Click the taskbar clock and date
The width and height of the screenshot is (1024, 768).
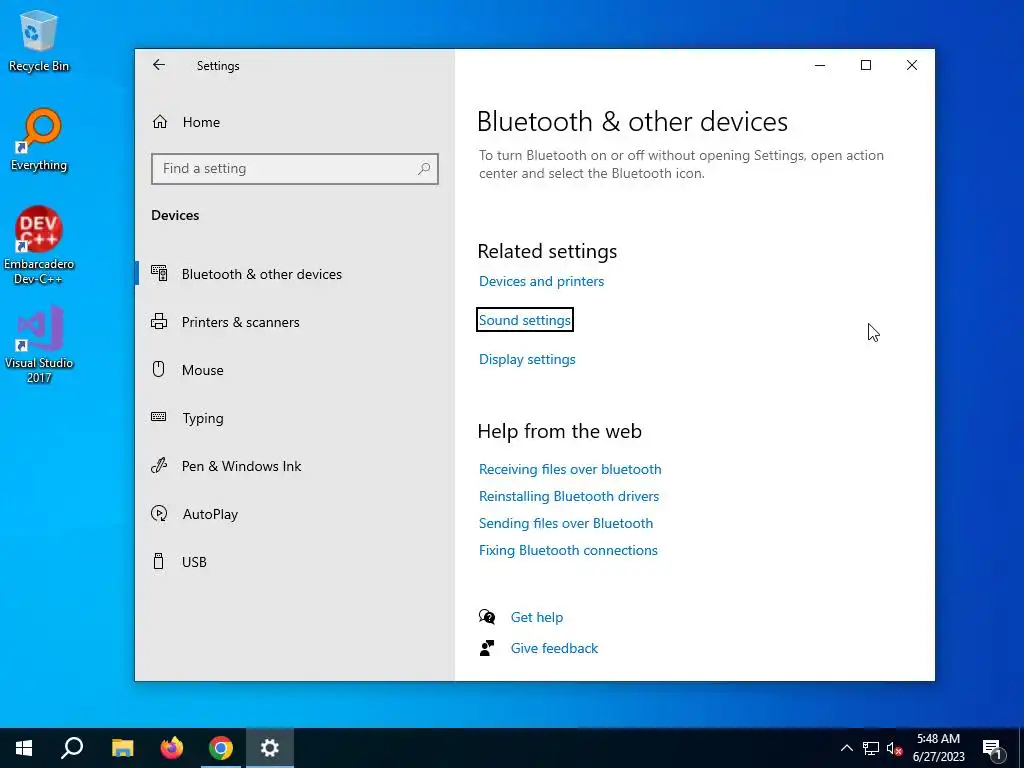[938, 748]
